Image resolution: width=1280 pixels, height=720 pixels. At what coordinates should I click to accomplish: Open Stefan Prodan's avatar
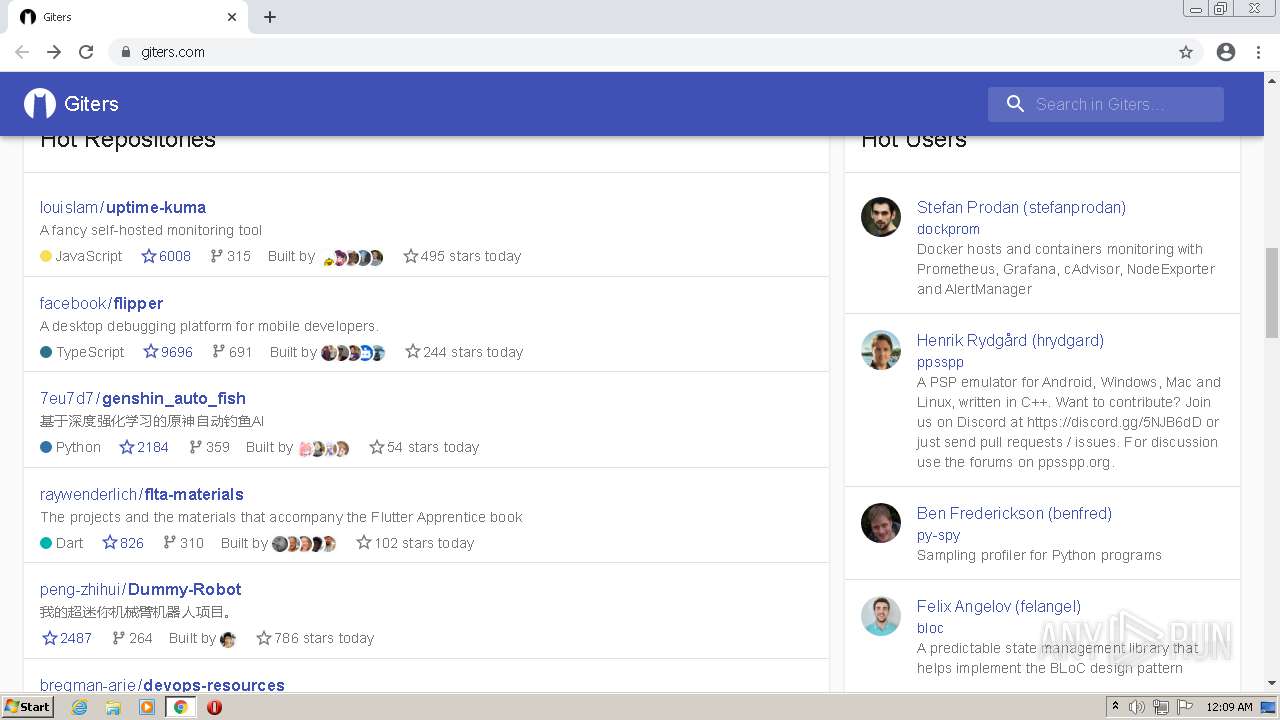pos(881,217)
